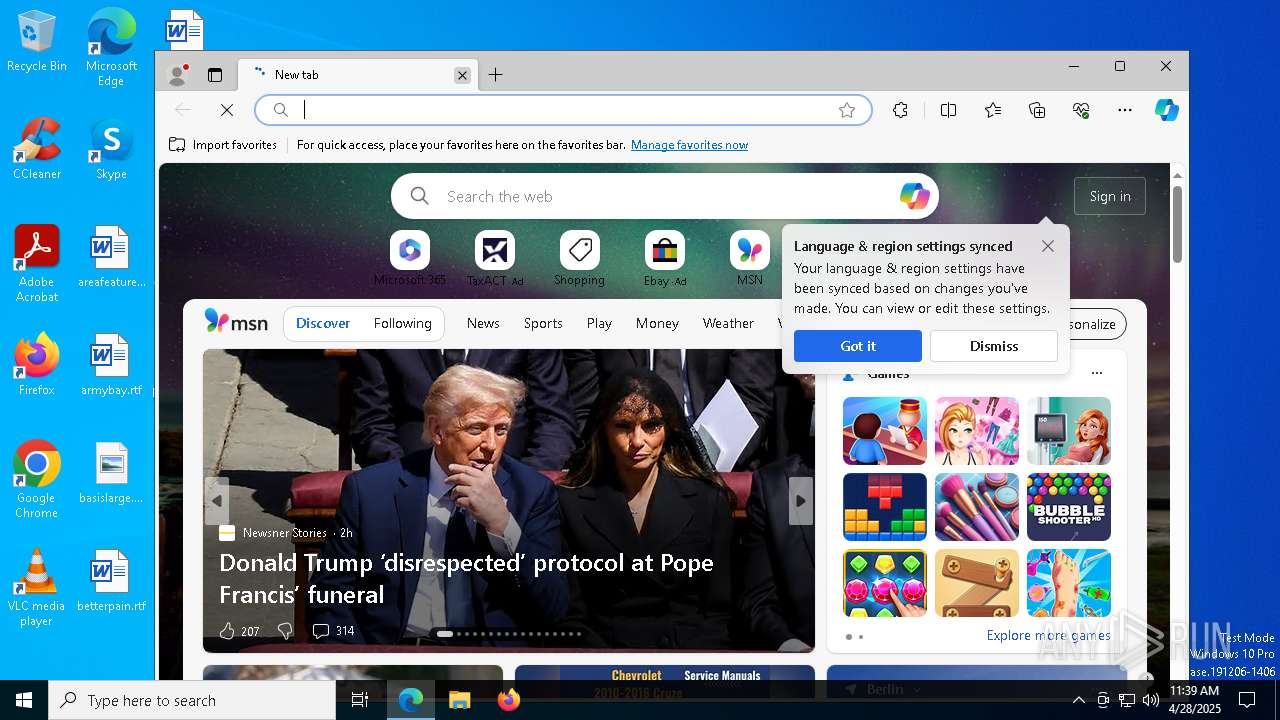Screen dimensions: 1280x720
Task: Open the block puzzle game thumbnail
Action: pyautogui.click(x=885, y=507)
